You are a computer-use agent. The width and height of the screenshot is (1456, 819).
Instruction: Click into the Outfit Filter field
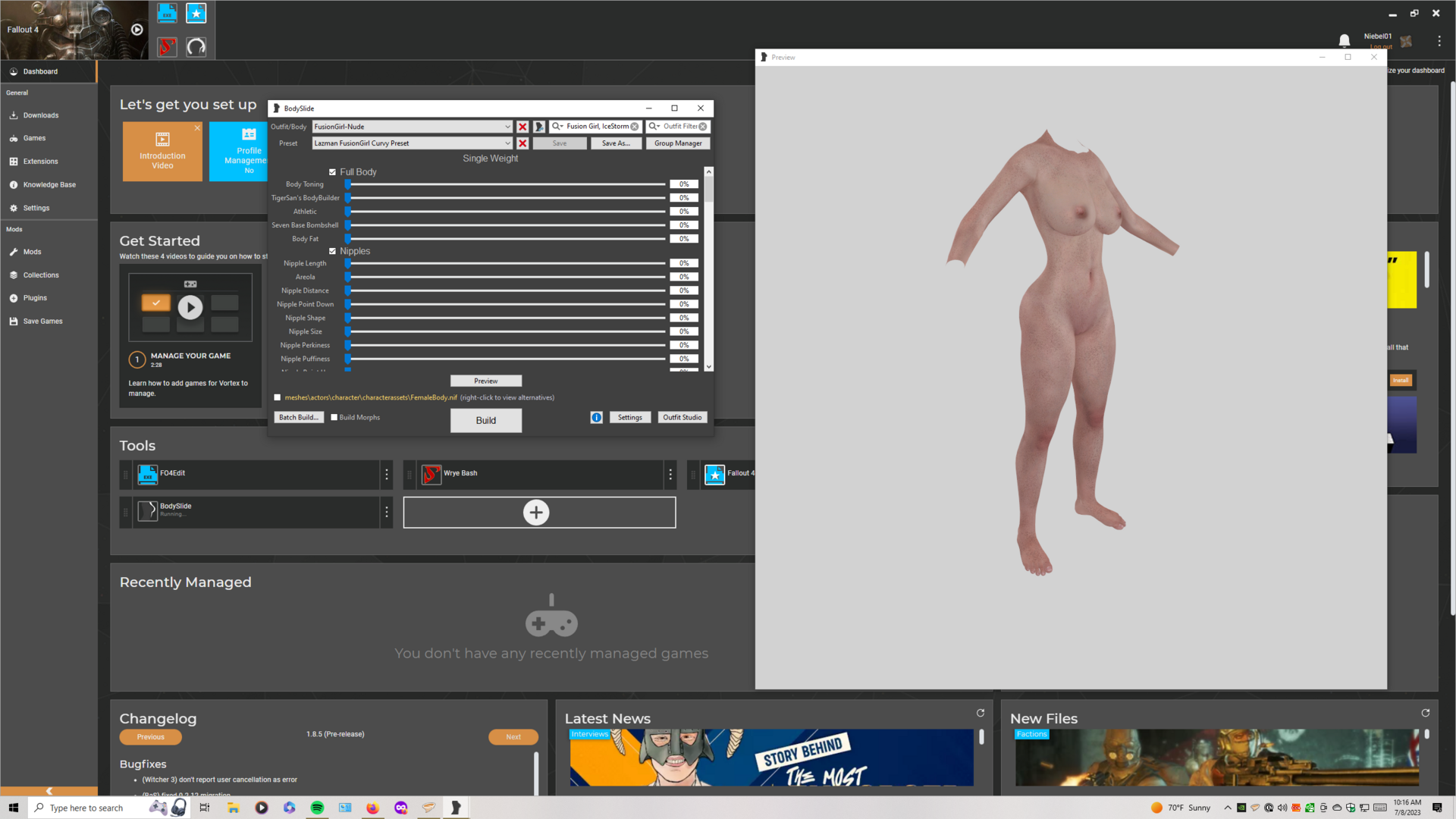(x=679, y=127)
